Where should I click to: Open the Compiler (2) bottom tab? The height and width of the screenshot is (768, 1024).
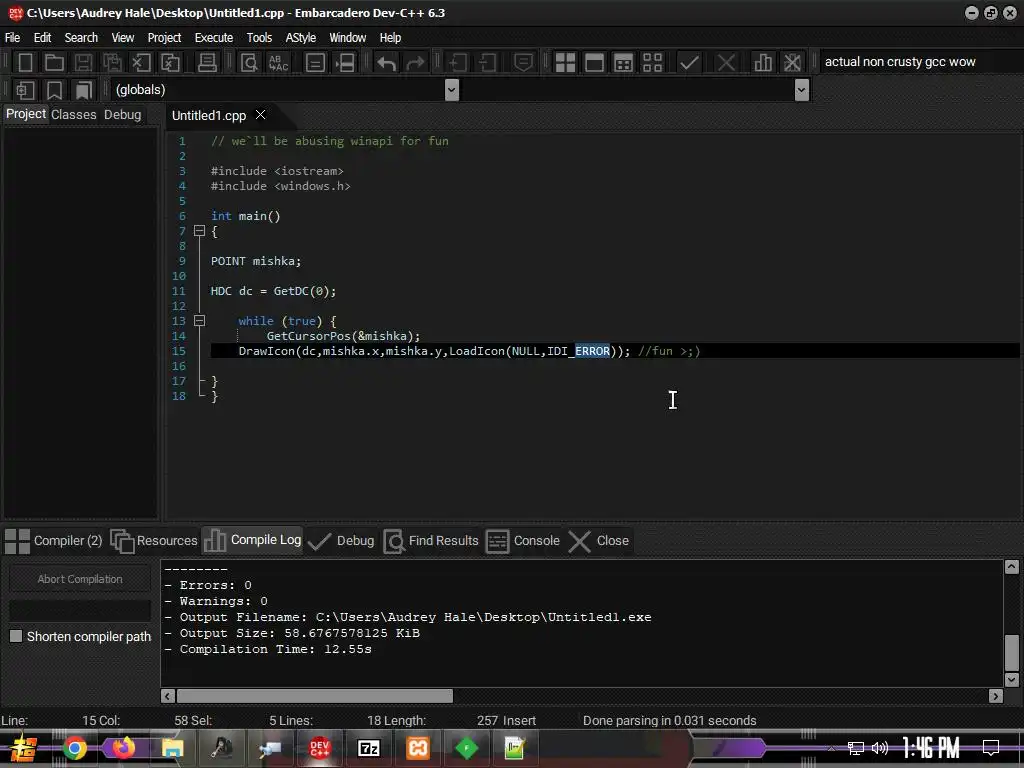coord(54,541)
